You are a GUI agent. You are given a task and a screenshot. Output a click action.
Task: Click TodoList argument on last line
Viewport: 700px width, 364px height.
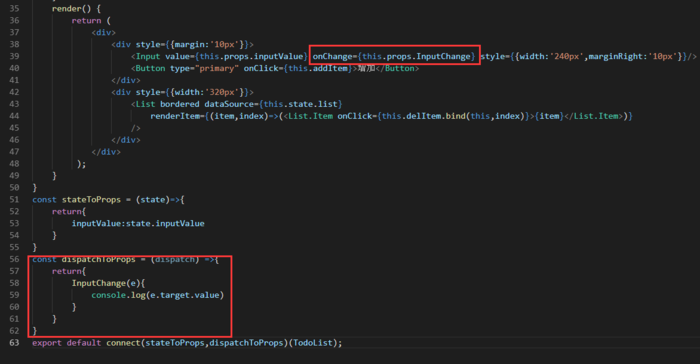click(312, 343)
